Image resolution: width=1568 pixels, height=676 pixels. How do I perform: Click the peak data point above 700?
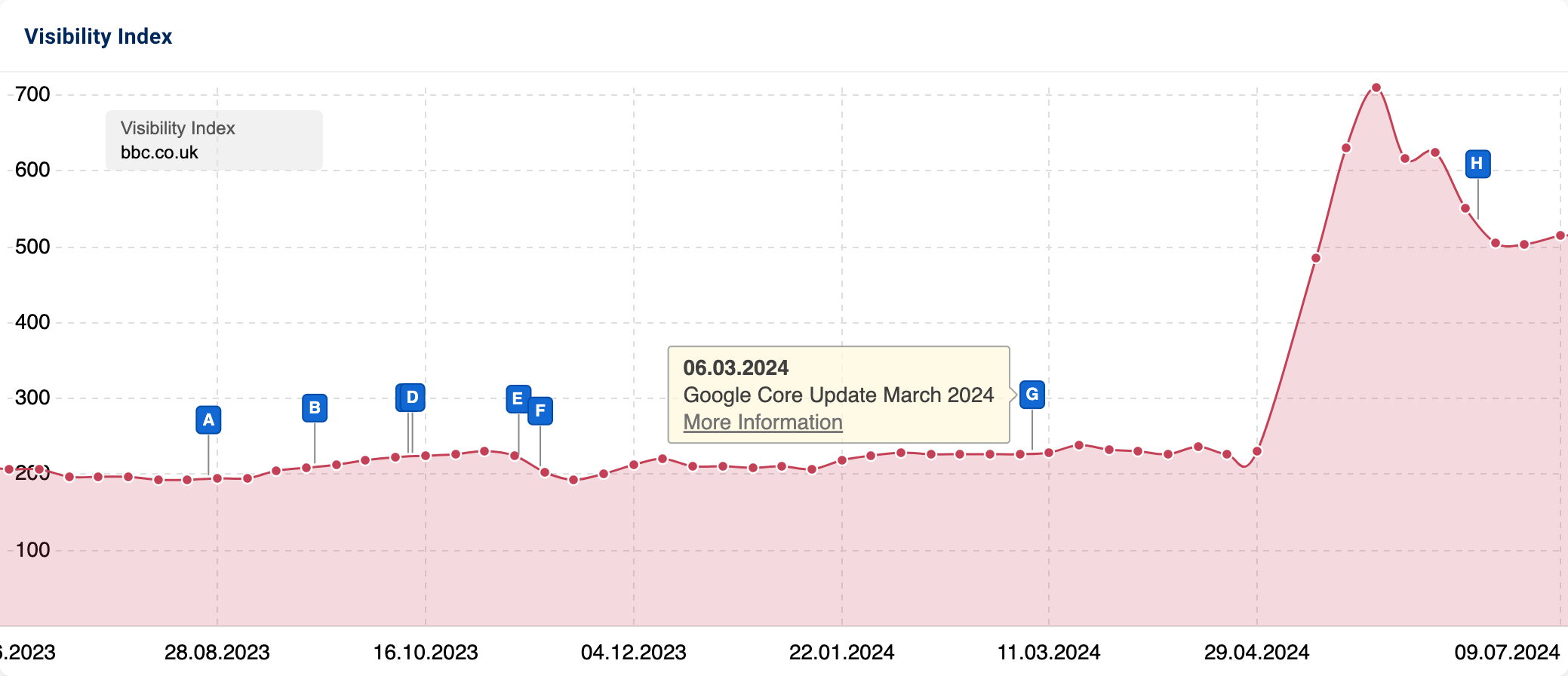tap(1376, 88)
